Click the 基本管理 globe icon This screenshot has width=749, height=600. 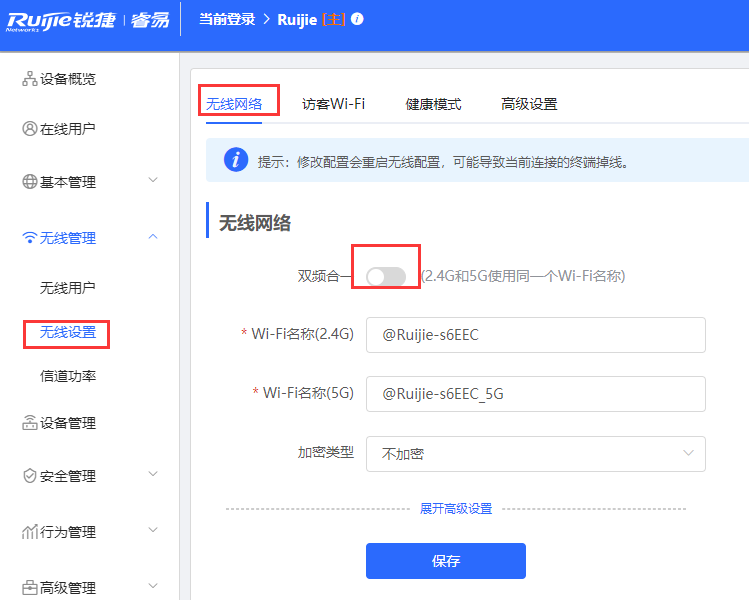point(29,182)
